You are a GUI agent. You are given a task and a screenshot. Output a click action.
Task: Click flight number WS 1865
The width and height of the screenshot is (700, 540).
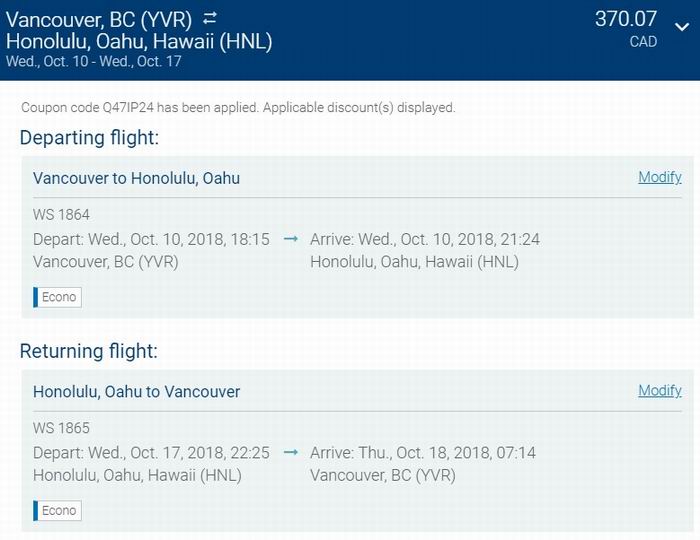[x=61, y=428]
